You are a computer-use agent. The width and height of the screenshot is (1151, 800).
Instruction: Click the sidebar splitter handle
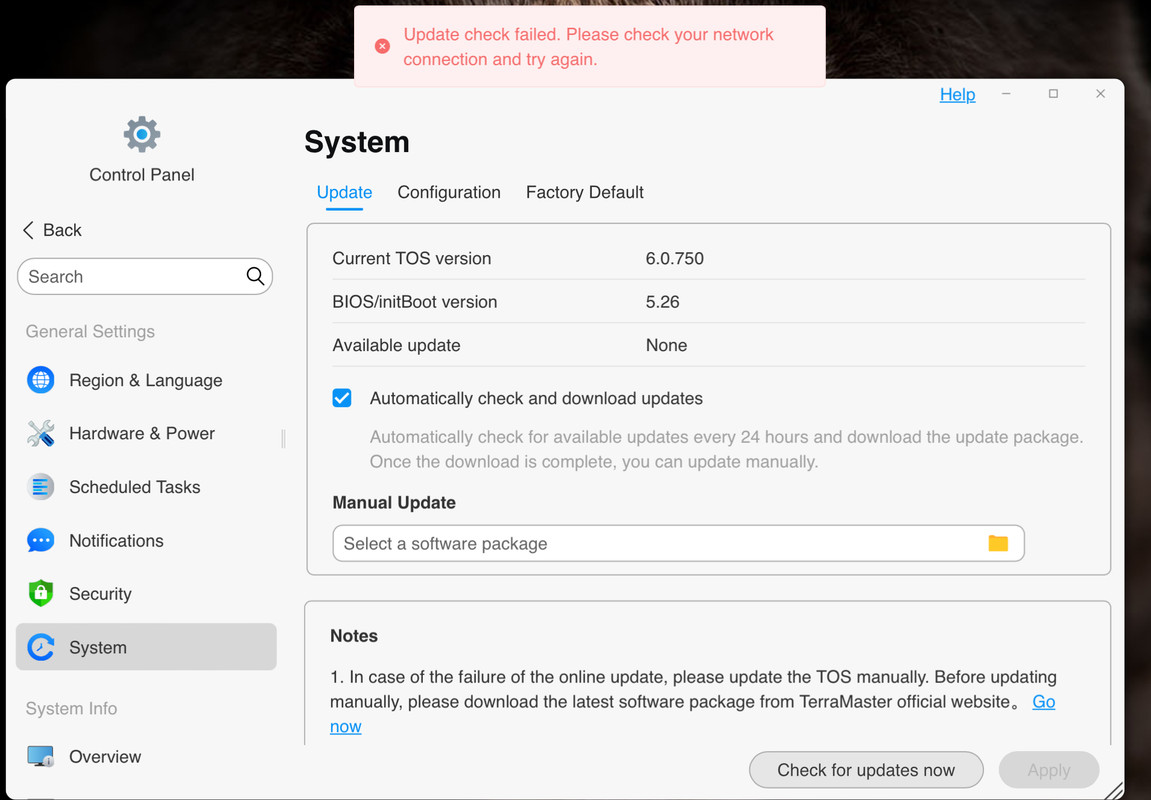[x=283, y=438]
